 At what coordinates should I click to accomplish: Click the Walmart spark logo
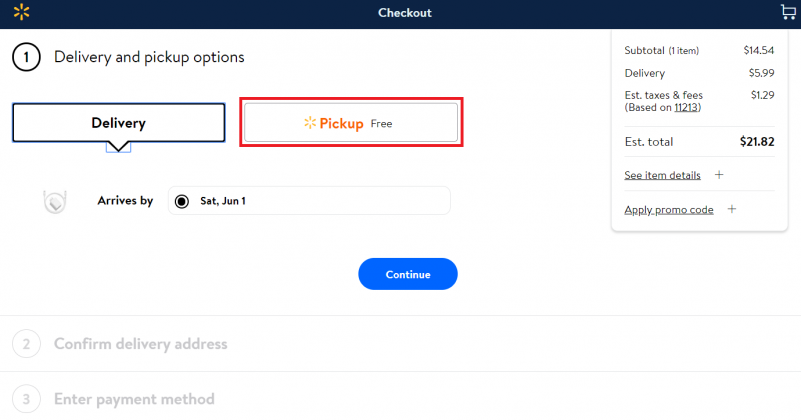21,12
